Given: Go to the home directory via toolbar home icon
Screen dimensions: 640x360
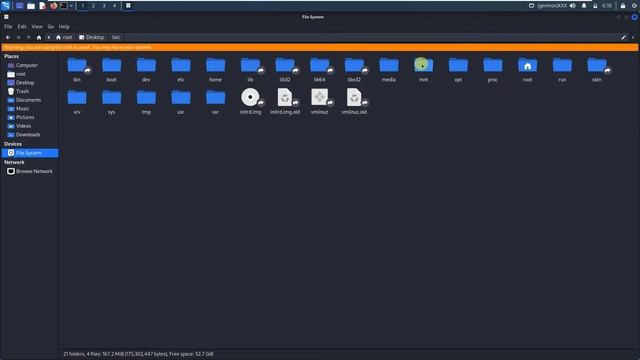Looking at the screenshot, I should click(x=39, y=38).
